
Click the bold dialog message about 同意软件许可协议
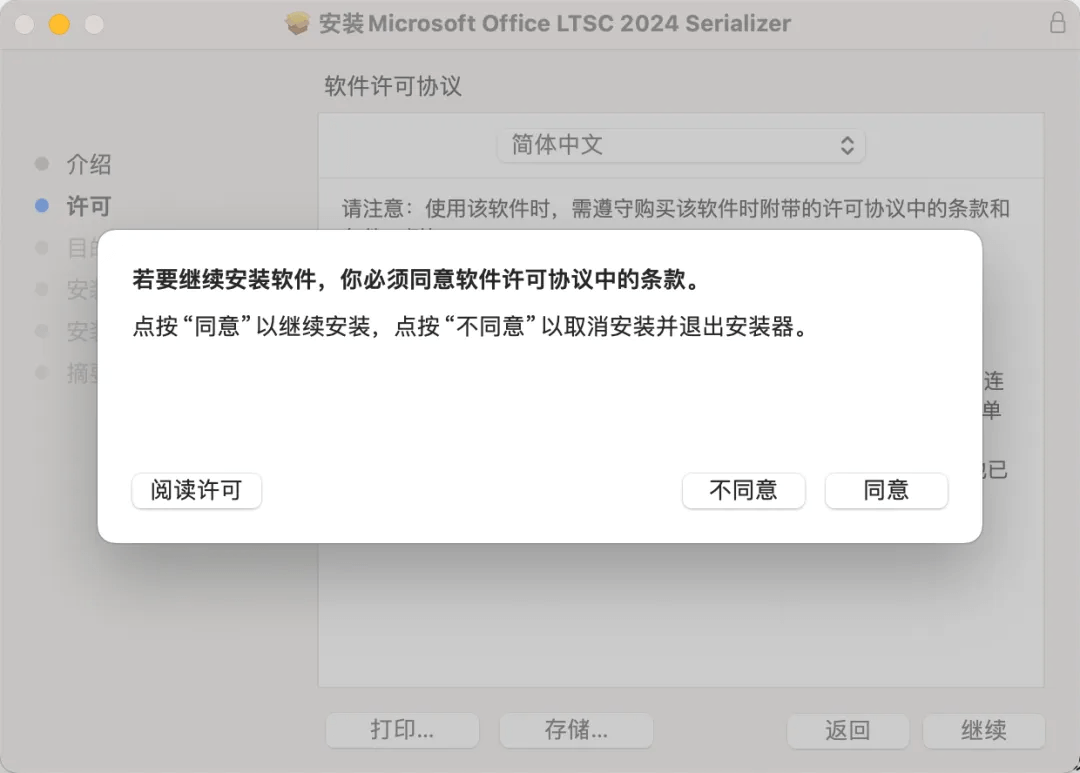(417, 280)
